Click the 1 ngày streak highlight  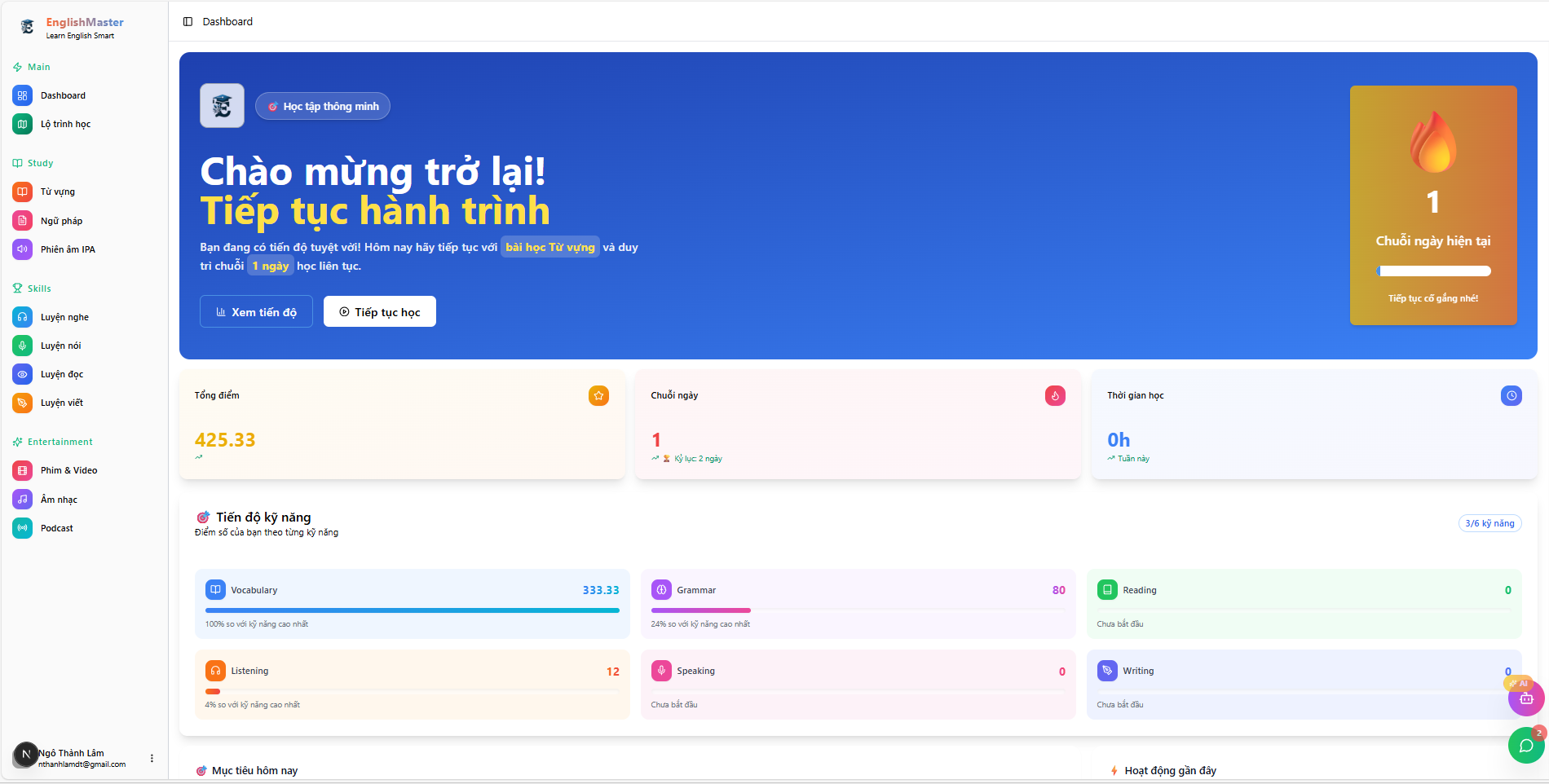[x=270, y=266]
